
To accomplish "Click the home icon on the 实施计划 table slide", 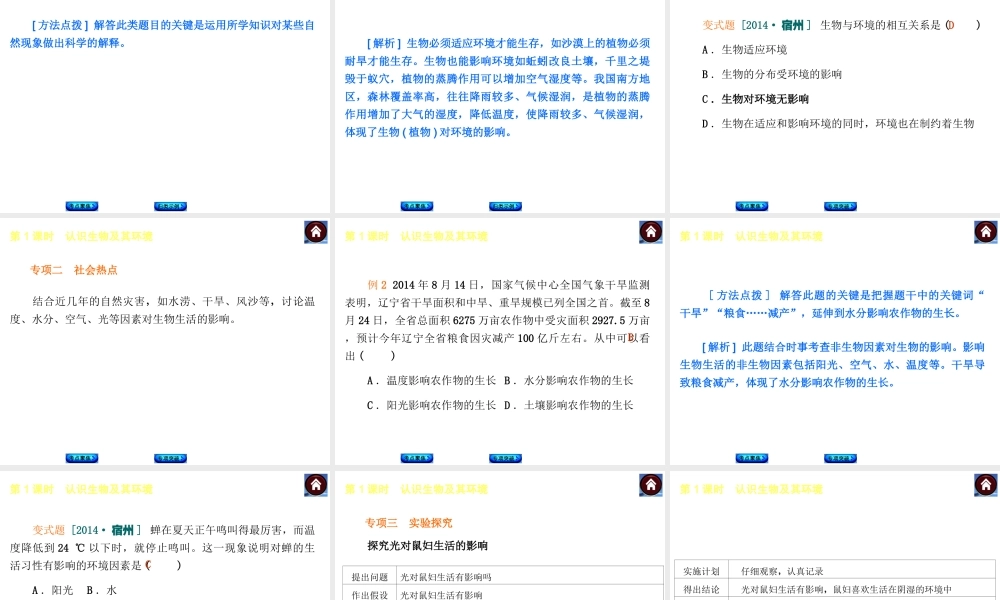I will pyautogui.click(x=985, y=485).
